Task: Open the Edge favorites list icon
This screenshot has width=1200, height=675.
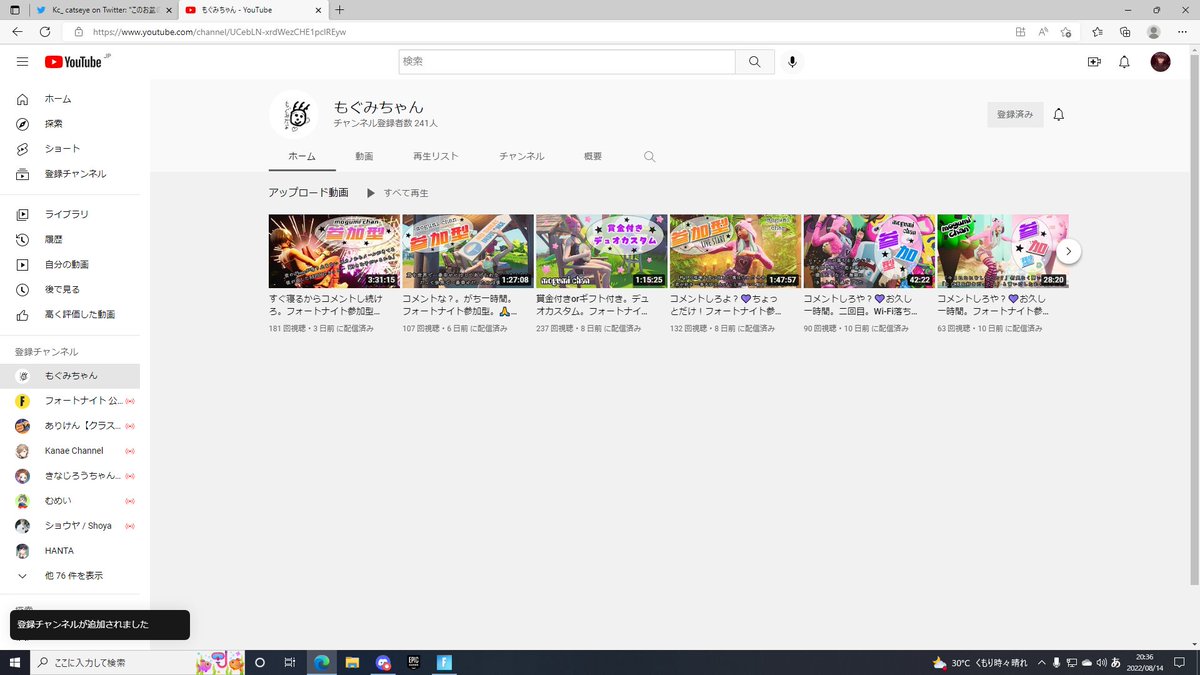Action: click(1097, 32)
